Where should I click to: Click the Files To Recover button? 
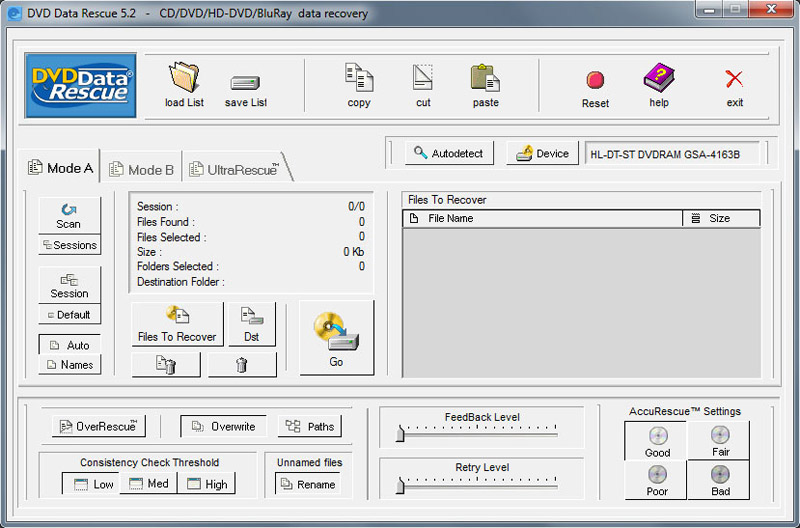point(177,324)
